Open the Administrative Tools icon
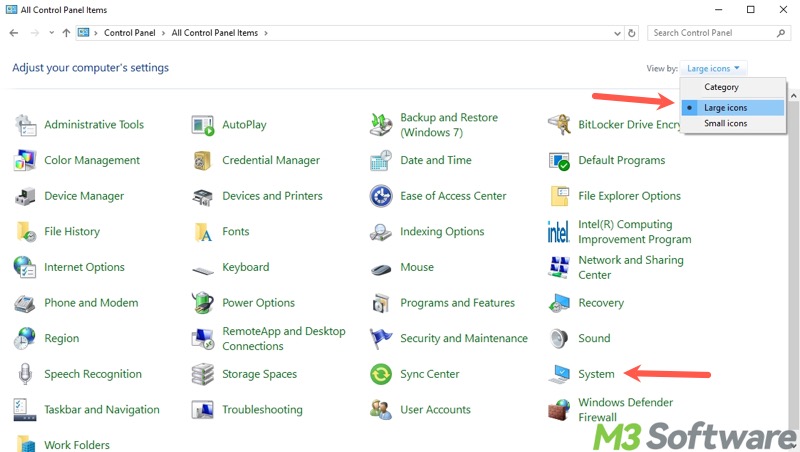This screenshot has width=800, height=452. click(x=25, y=125)
